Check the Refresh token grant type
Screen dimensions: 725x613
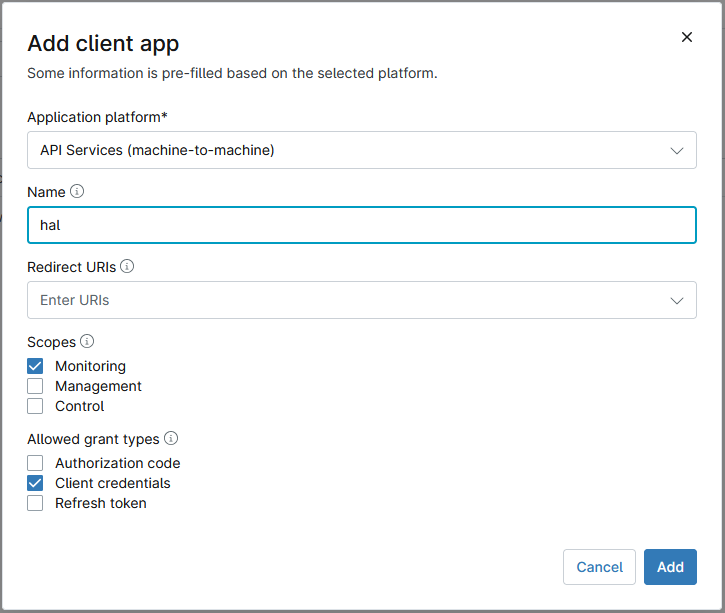coord(35,503)
